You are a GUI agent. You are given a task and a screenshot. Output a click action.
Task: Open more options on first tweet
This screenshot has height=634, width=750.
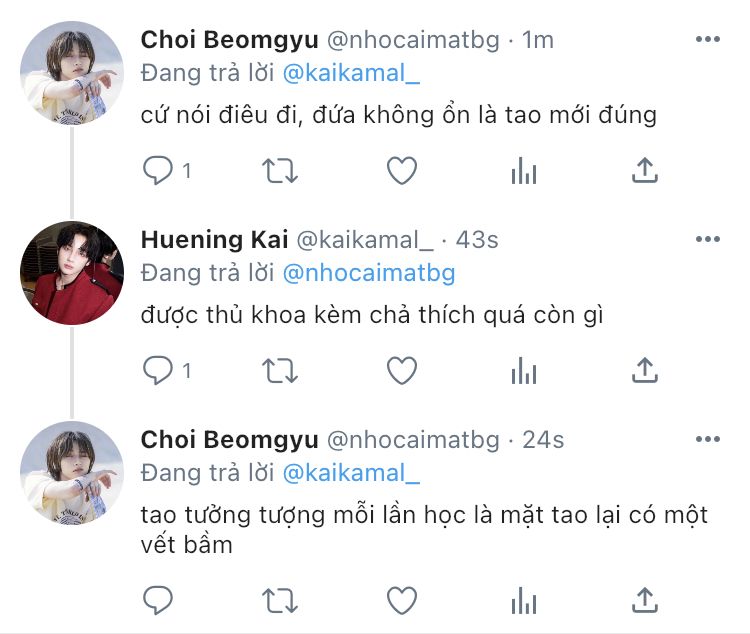pyautogui.click(x=707, y=40)
